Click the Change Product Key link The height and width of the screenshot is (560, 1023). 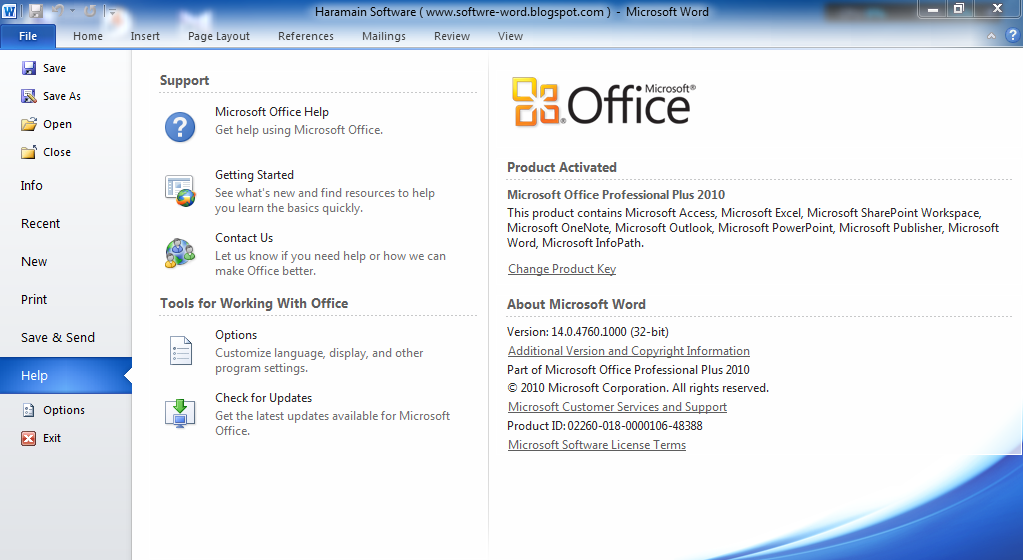click(562, 269)
